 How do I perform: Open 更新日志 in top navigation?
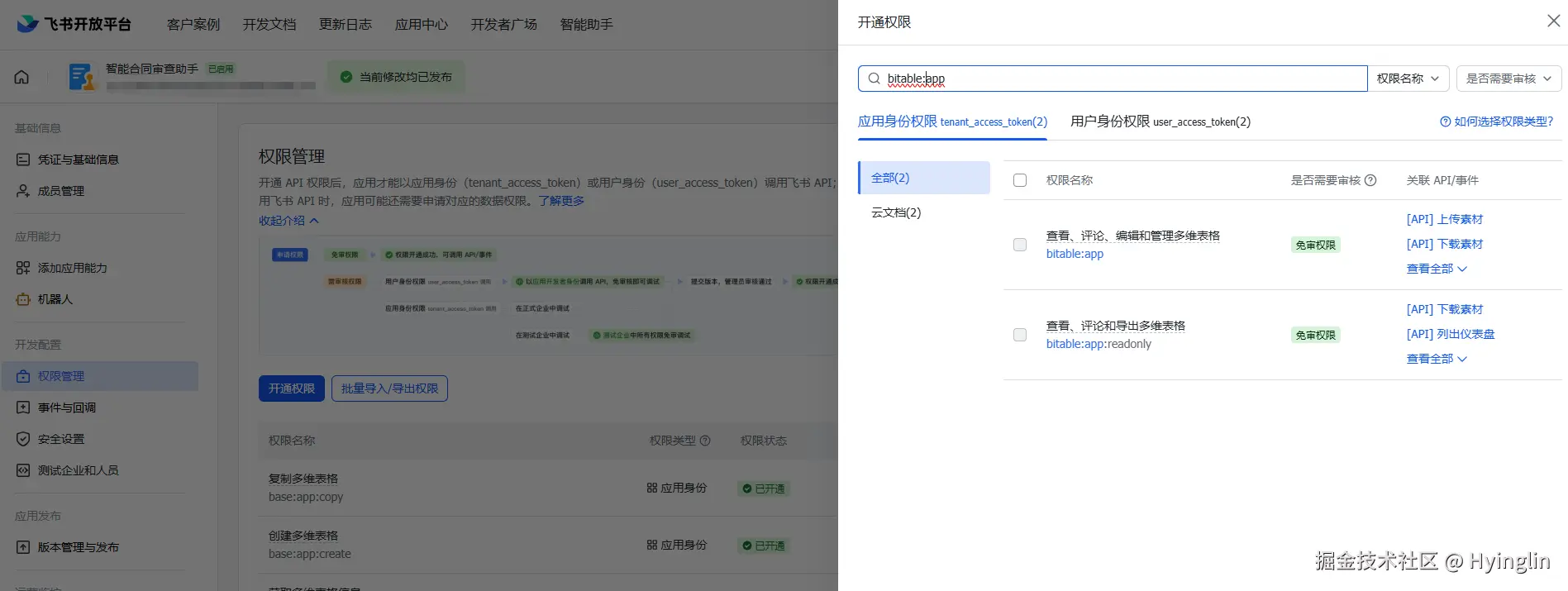pyautogui.click(x=346, y=24)
